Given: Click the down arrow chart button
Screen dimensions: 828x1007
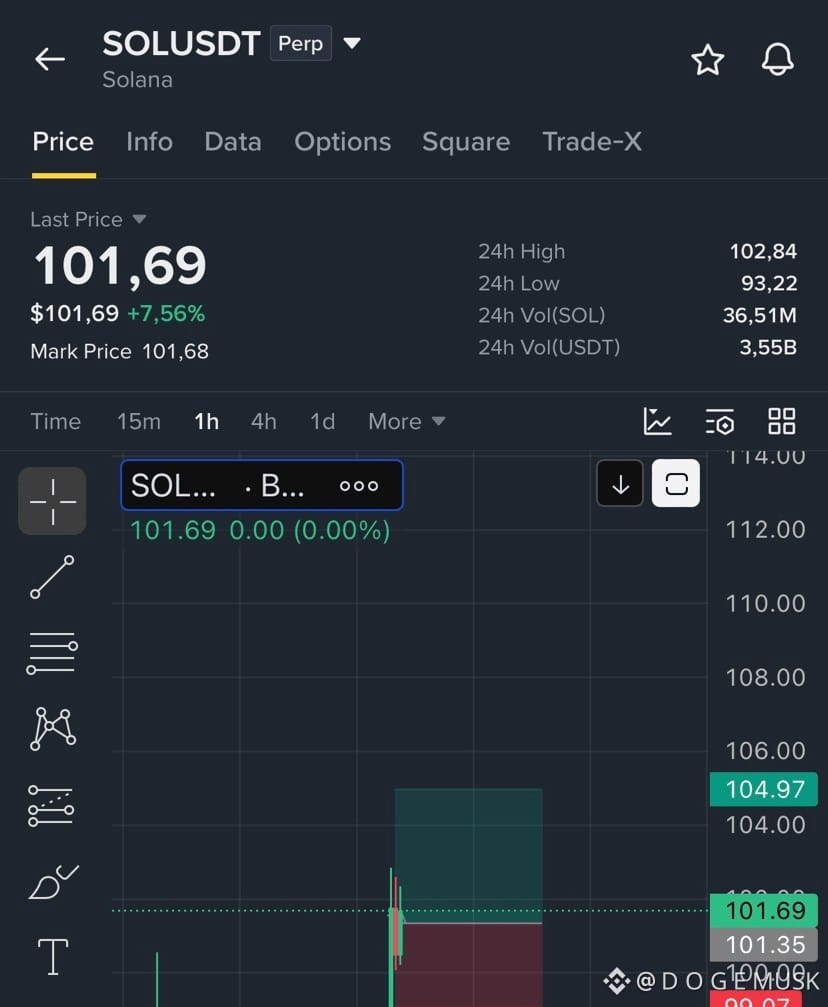Looking at the screenshot, I should [x=620, y=484].
